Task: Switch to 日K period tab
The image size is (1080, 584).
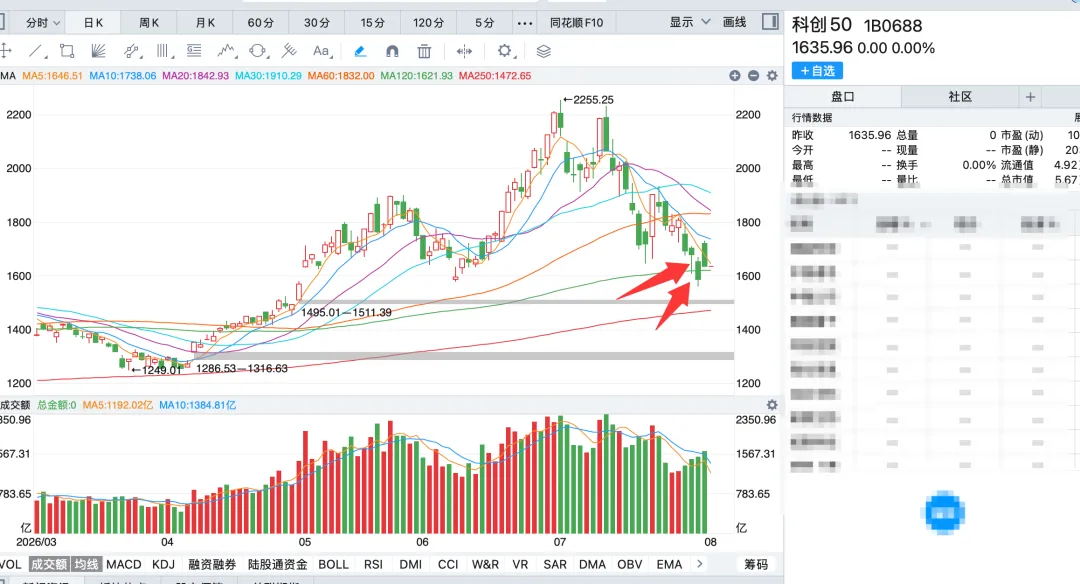Action: point(93,23)
